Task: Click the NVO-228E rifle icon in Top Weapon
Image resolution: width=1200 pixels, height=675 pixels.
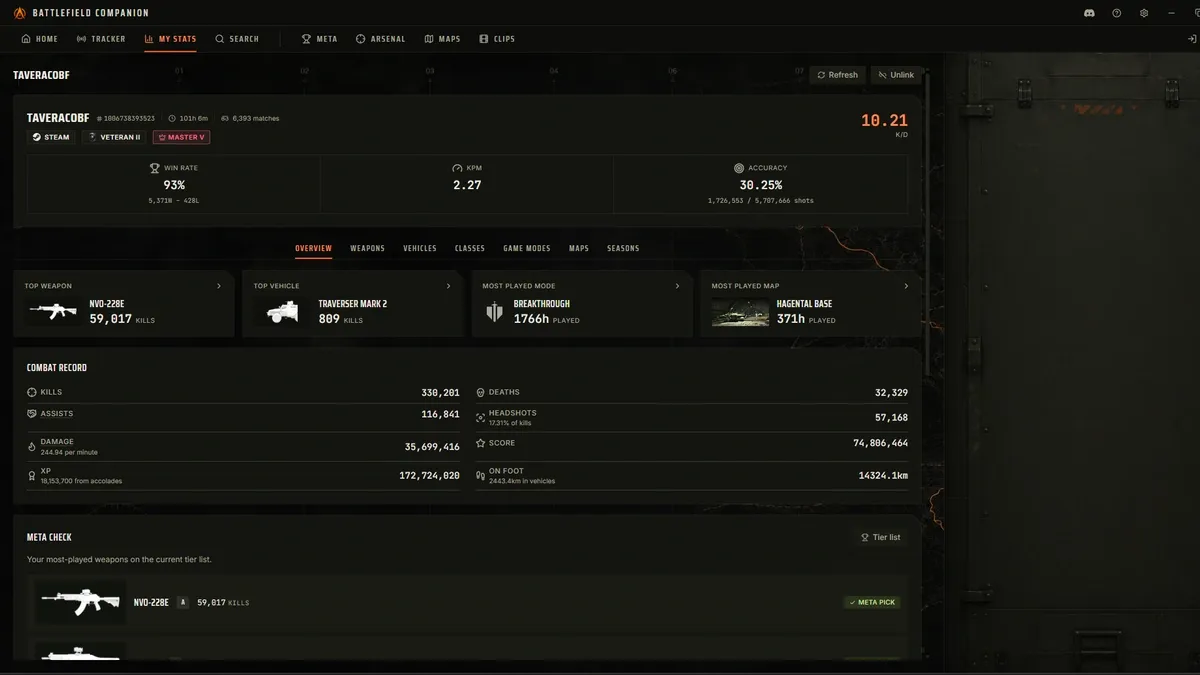Action: coord(53,311)
